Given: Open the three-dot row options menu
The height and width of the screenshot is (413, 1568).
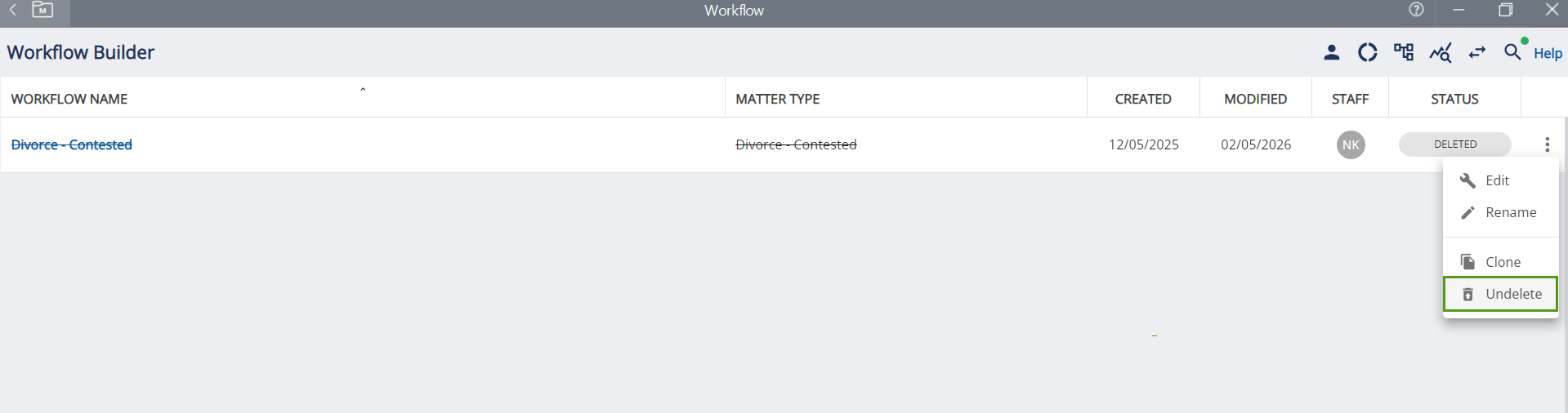Looking at the screenshot, I should point(1547,144).
